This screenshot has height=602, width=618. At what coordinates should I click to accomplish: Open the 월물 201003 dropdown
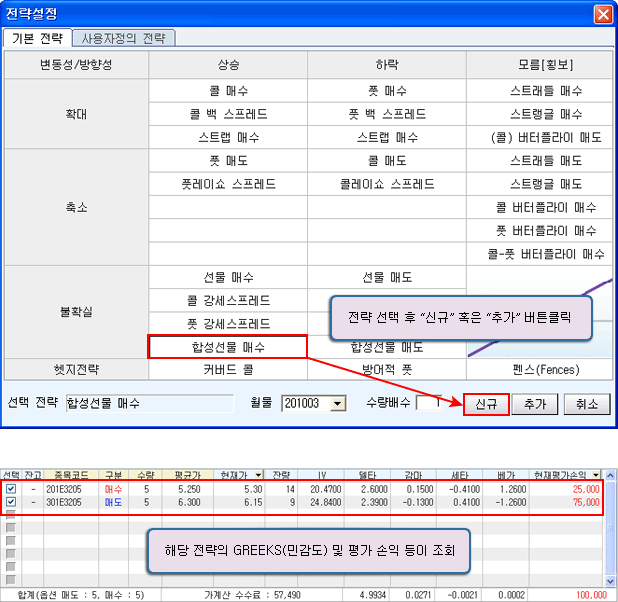(x=337, y=403)
